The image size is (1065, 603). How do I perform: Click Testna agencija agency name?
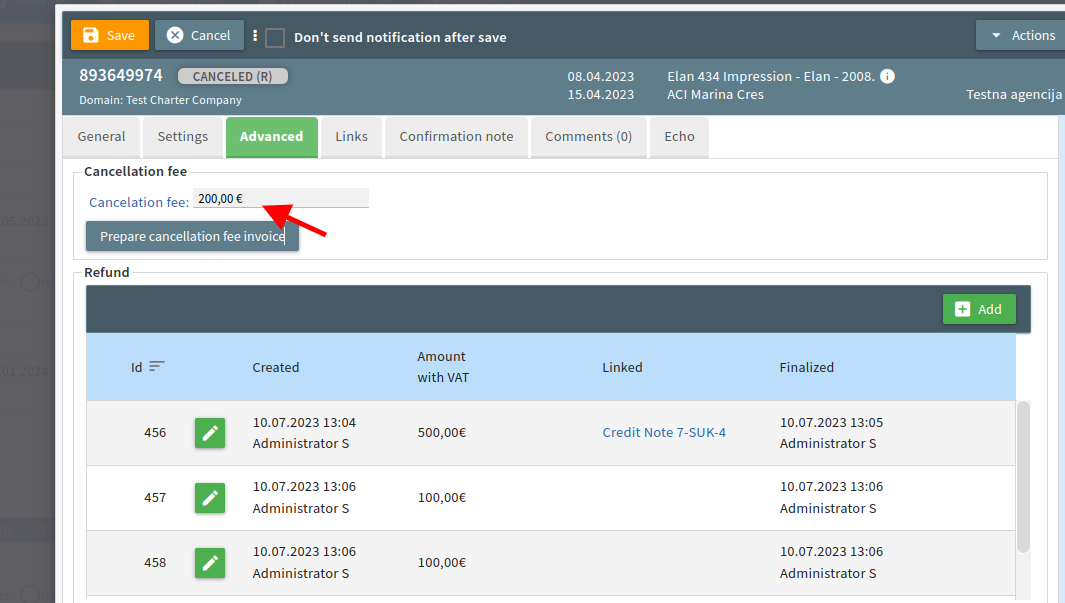point(1014,94)
